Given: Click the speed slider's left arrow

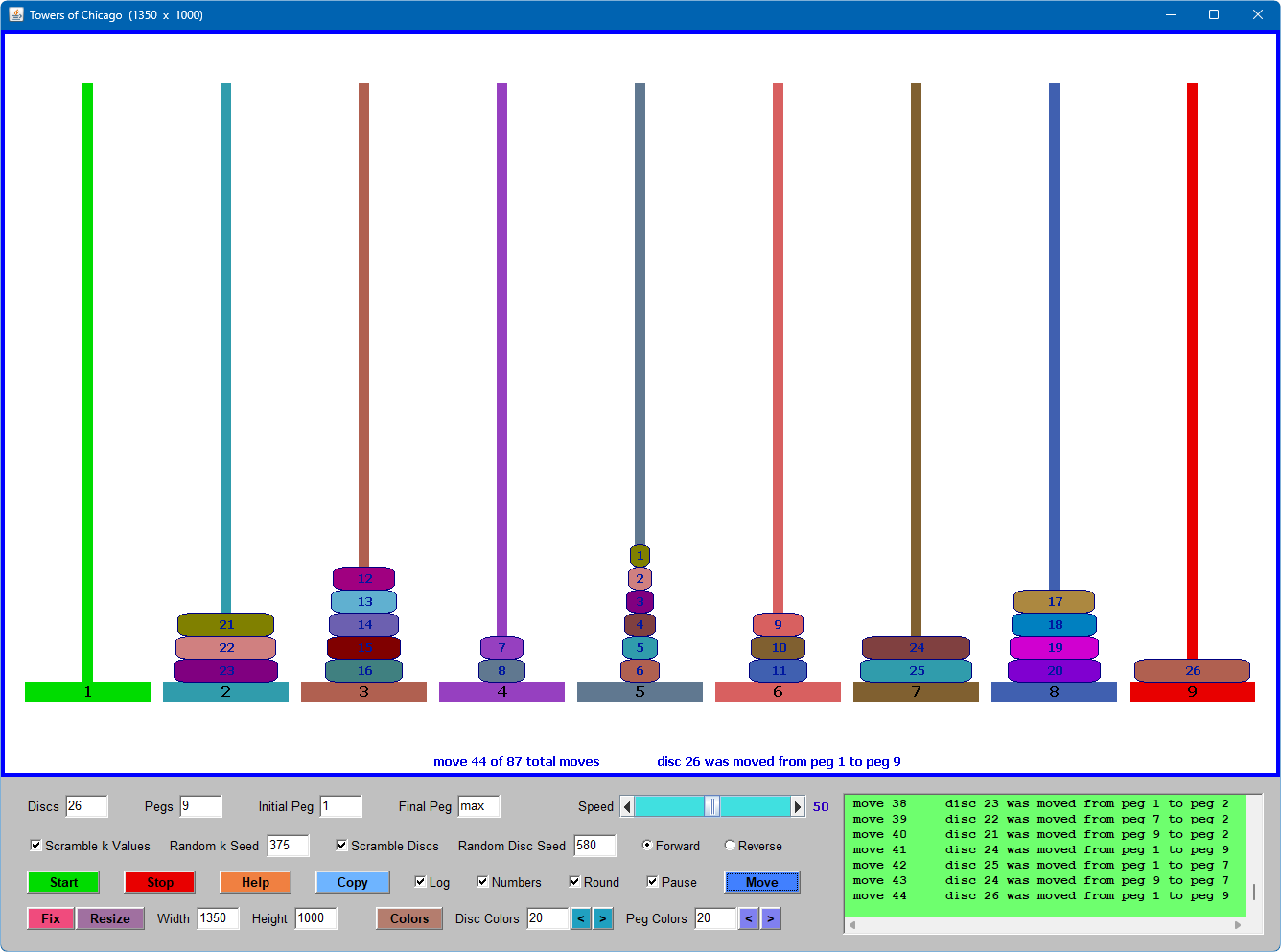Looking at the screenshot, I should pos(627,806).
